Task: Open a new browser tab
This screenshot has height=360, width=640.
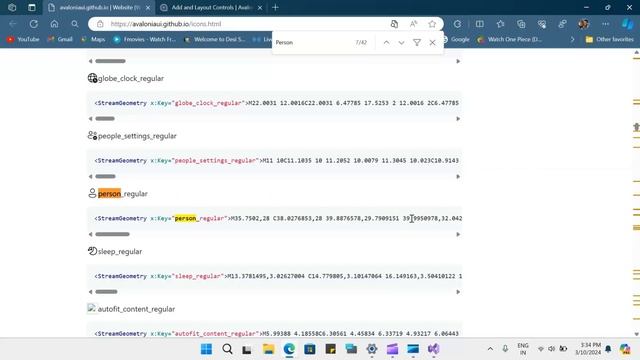Action: point(276,7)
